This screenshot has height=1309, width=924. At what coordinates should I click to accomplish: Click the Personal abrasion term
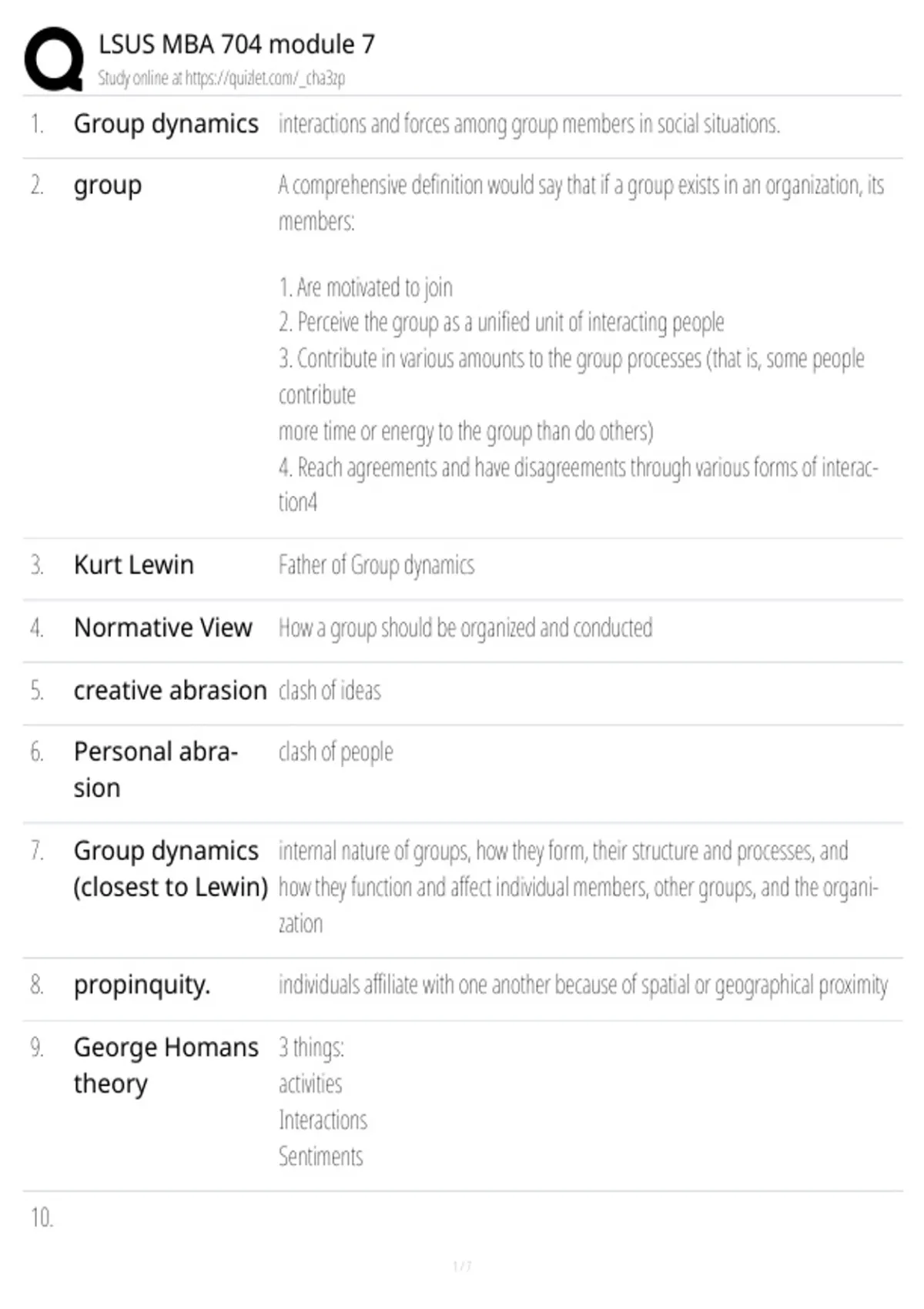[156, 769]
